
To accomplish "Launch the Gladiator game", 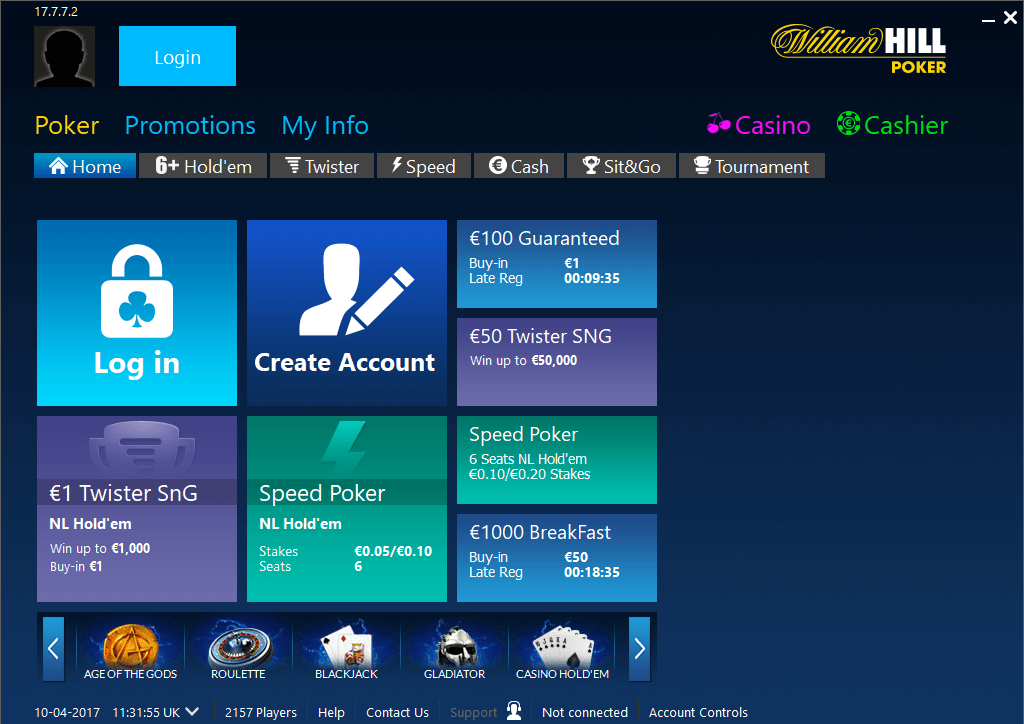I will [x=455, y=650].
